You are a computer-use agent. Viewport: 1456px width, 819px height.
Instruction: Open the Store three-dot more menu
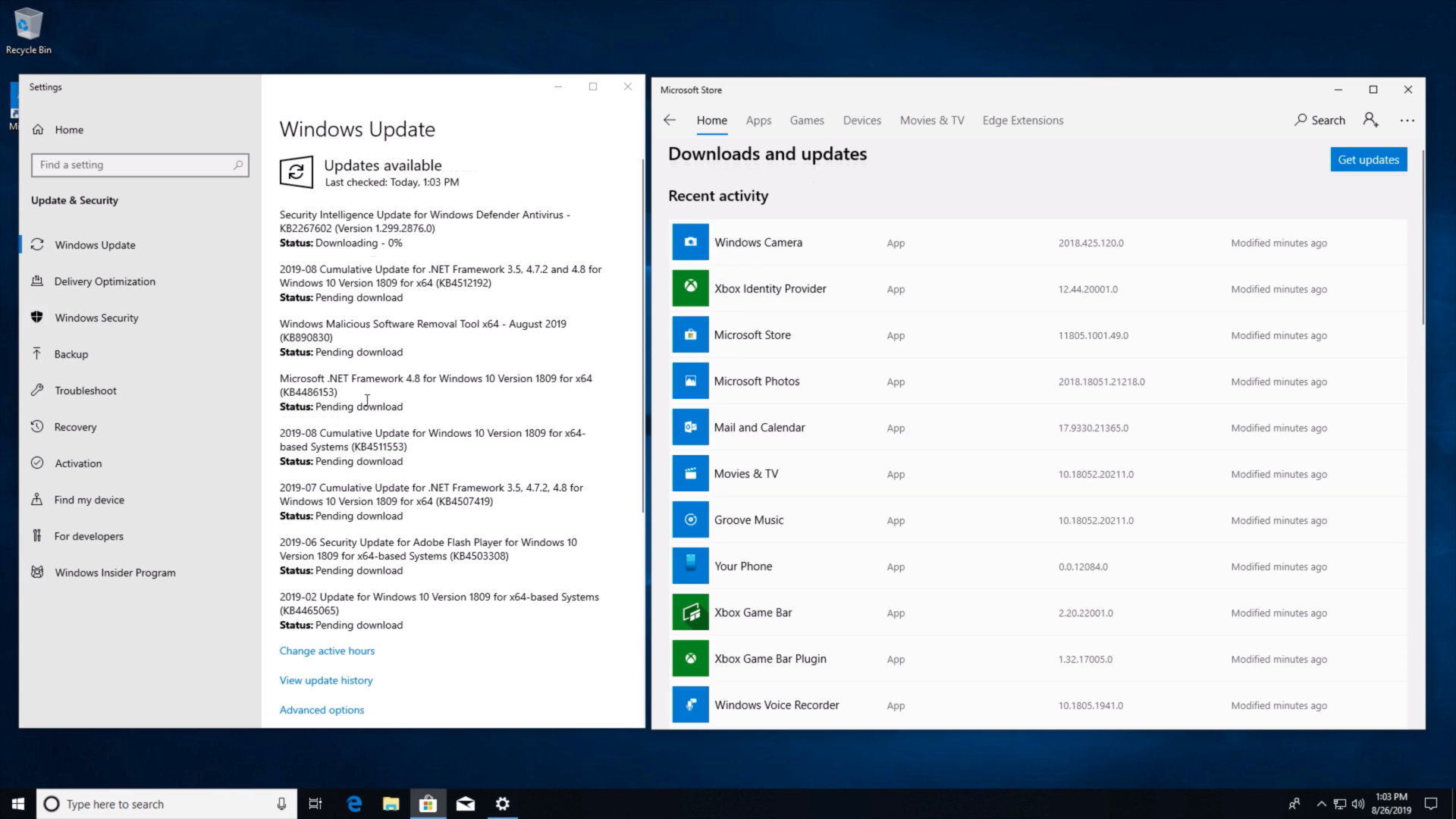click(1407, 121)
